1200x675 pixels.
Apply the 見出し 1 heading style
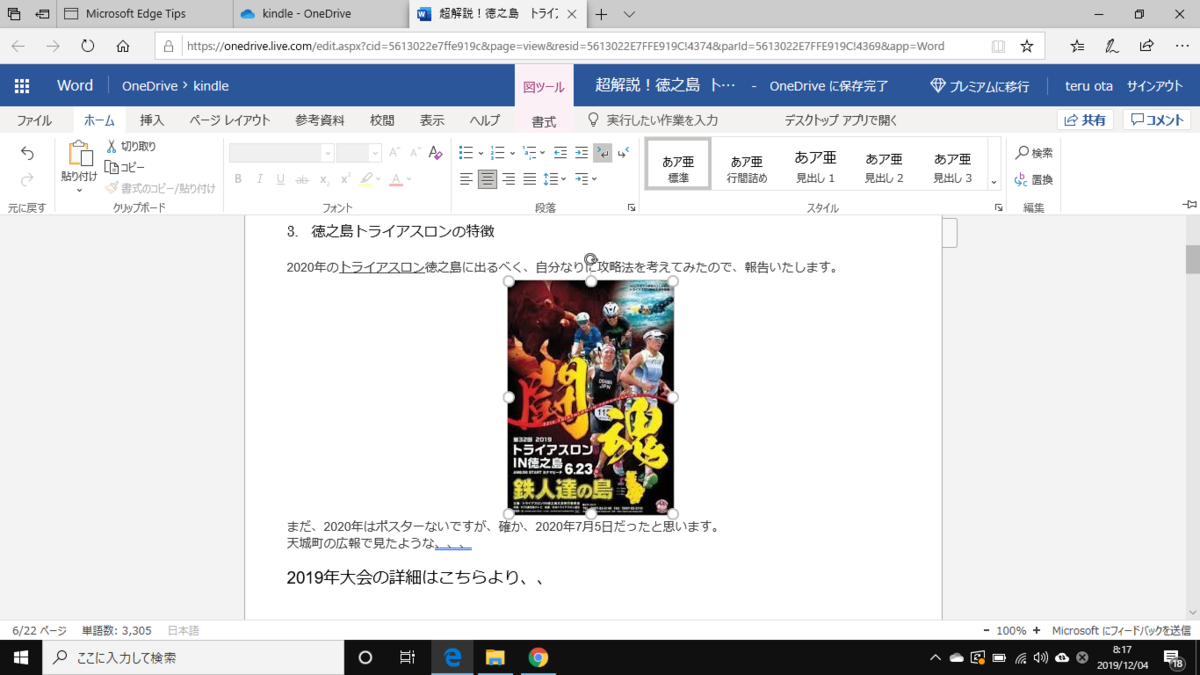coord(814,162)
